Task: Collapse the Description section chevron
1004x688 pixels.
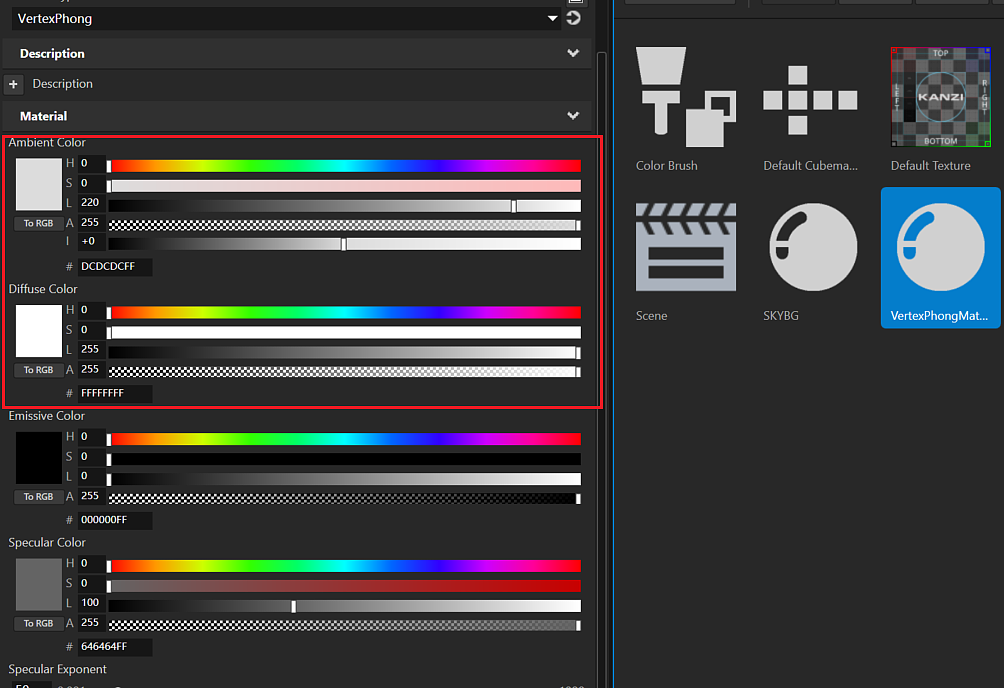Action: click(573, 53)
